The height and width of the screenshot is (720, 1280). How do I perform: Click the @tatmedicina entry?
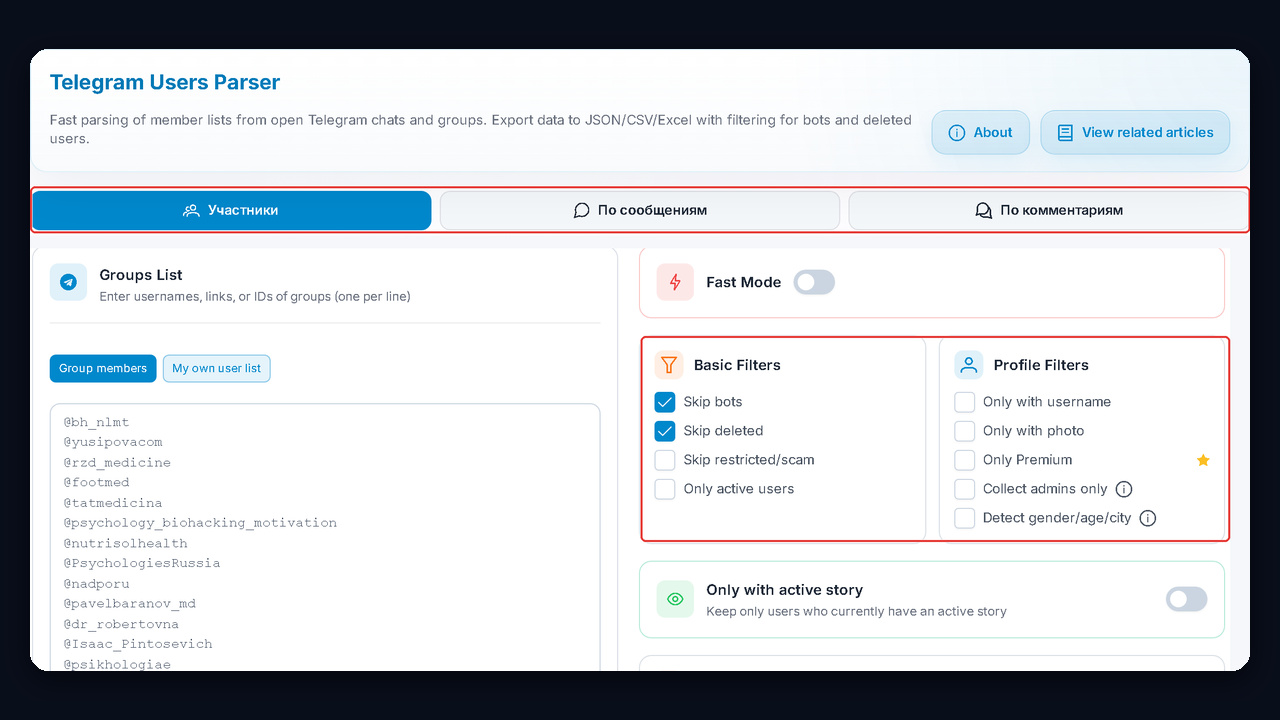[x=113, y=503]
